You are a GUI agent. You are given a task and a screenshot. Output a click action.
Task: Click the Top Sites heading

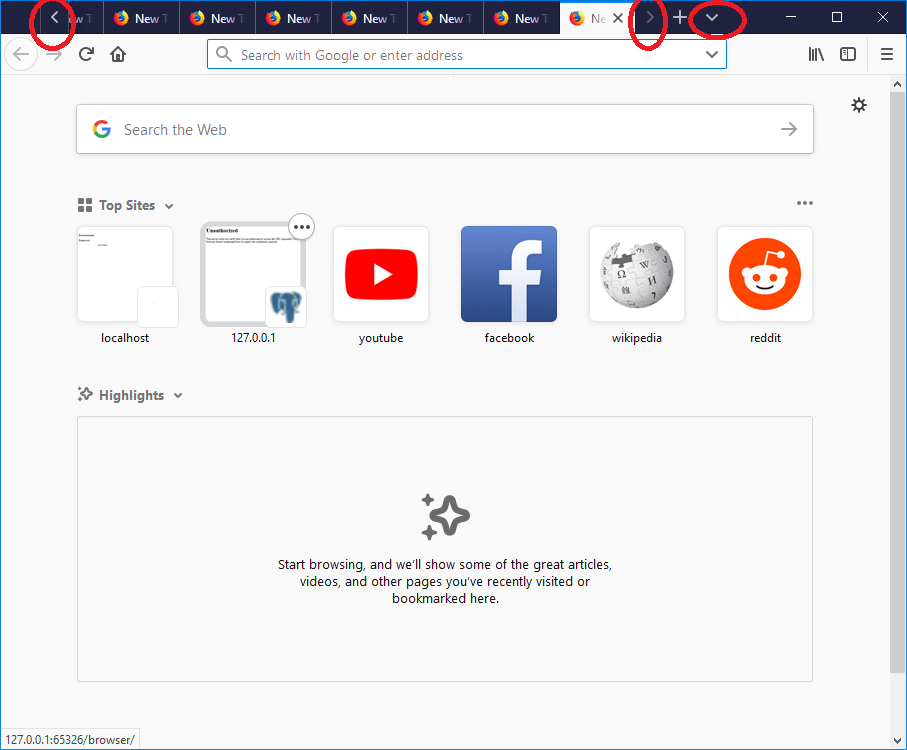click(127, 205)
